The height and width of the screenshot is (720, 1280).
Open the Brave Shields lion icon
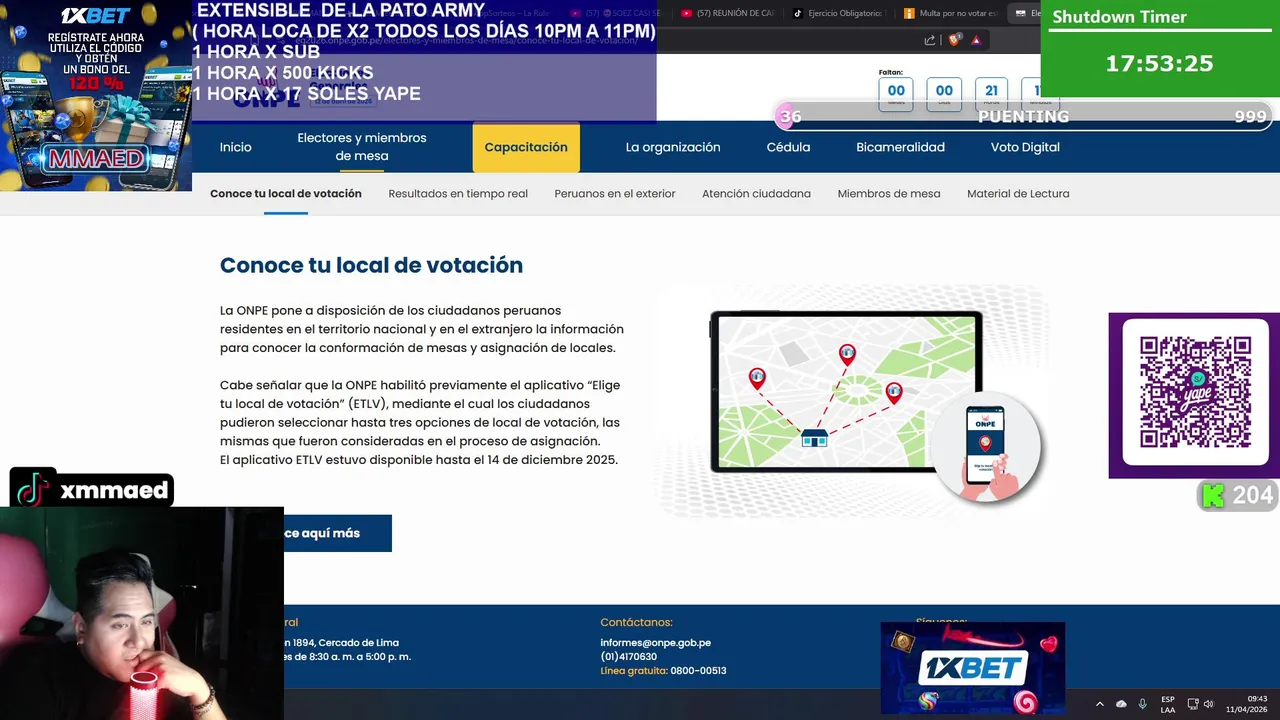coord(954,40)
